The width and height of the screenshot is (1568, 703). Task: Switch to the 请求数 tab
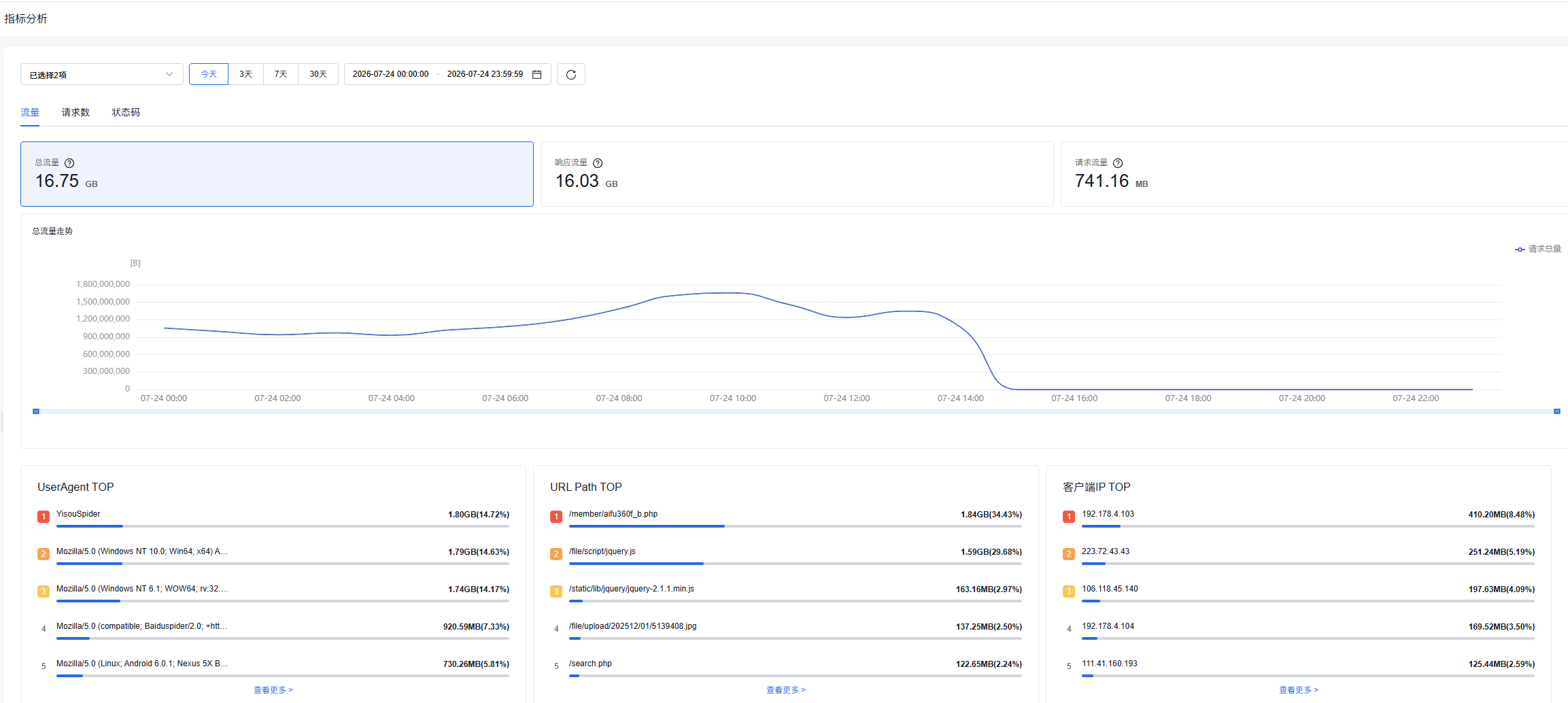pos(75,112)
